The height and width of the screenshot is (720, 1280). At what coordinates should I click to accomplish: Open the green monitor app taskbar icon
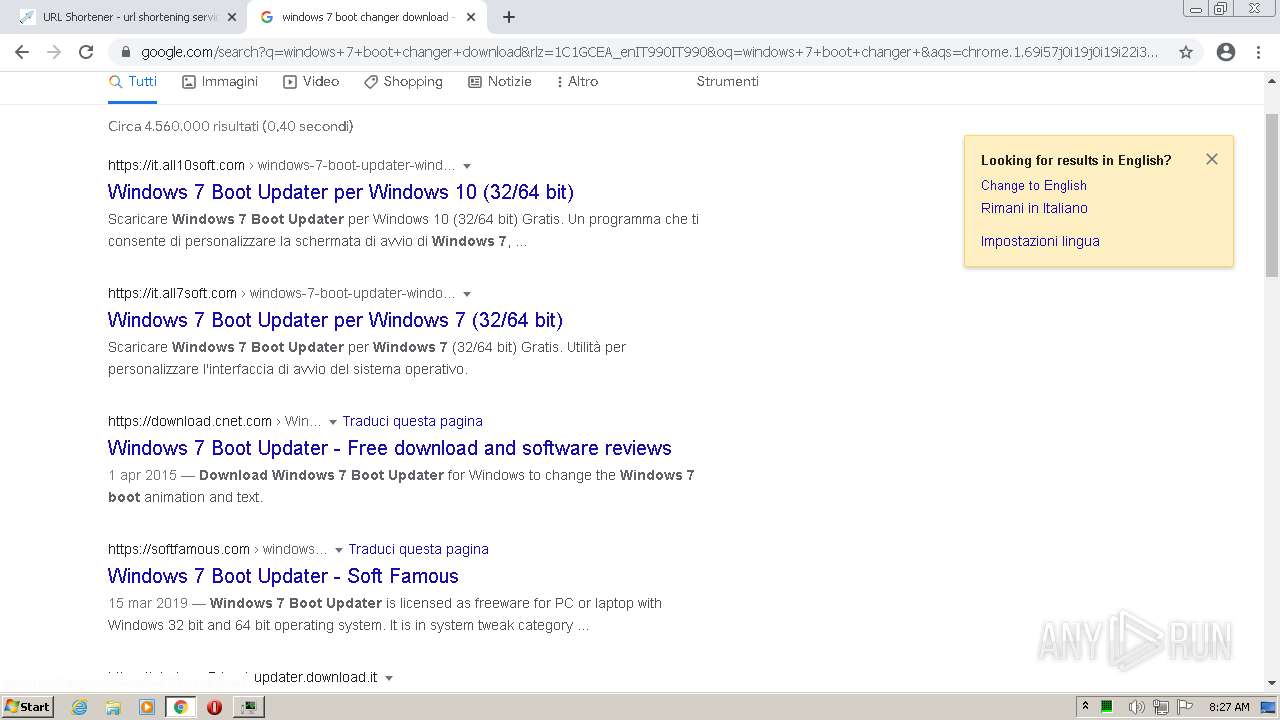pos(248,707)
